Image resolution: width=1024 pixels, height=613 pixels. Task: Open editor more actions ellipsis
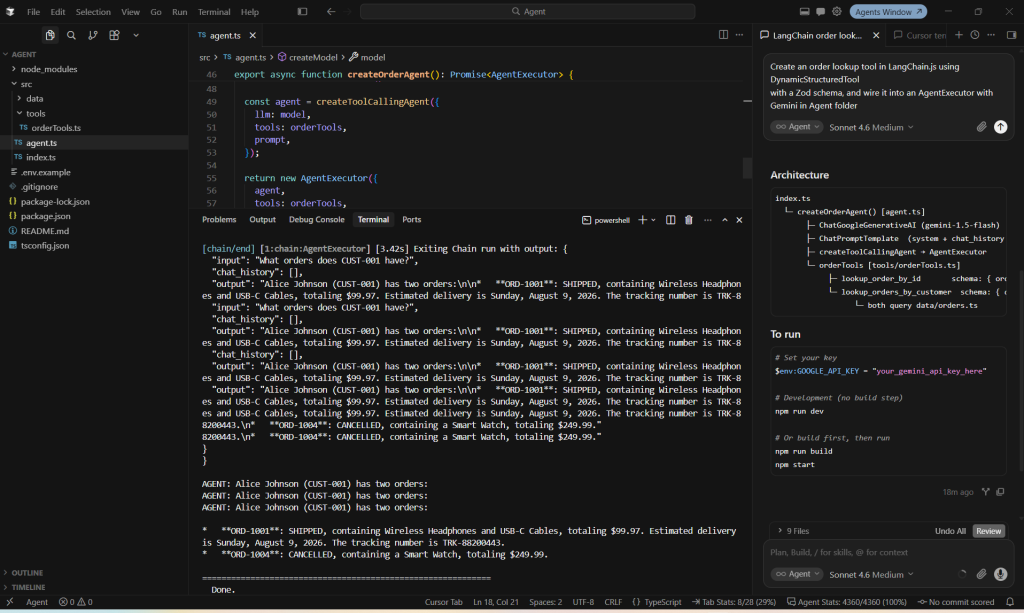click(x=739, y=35)
